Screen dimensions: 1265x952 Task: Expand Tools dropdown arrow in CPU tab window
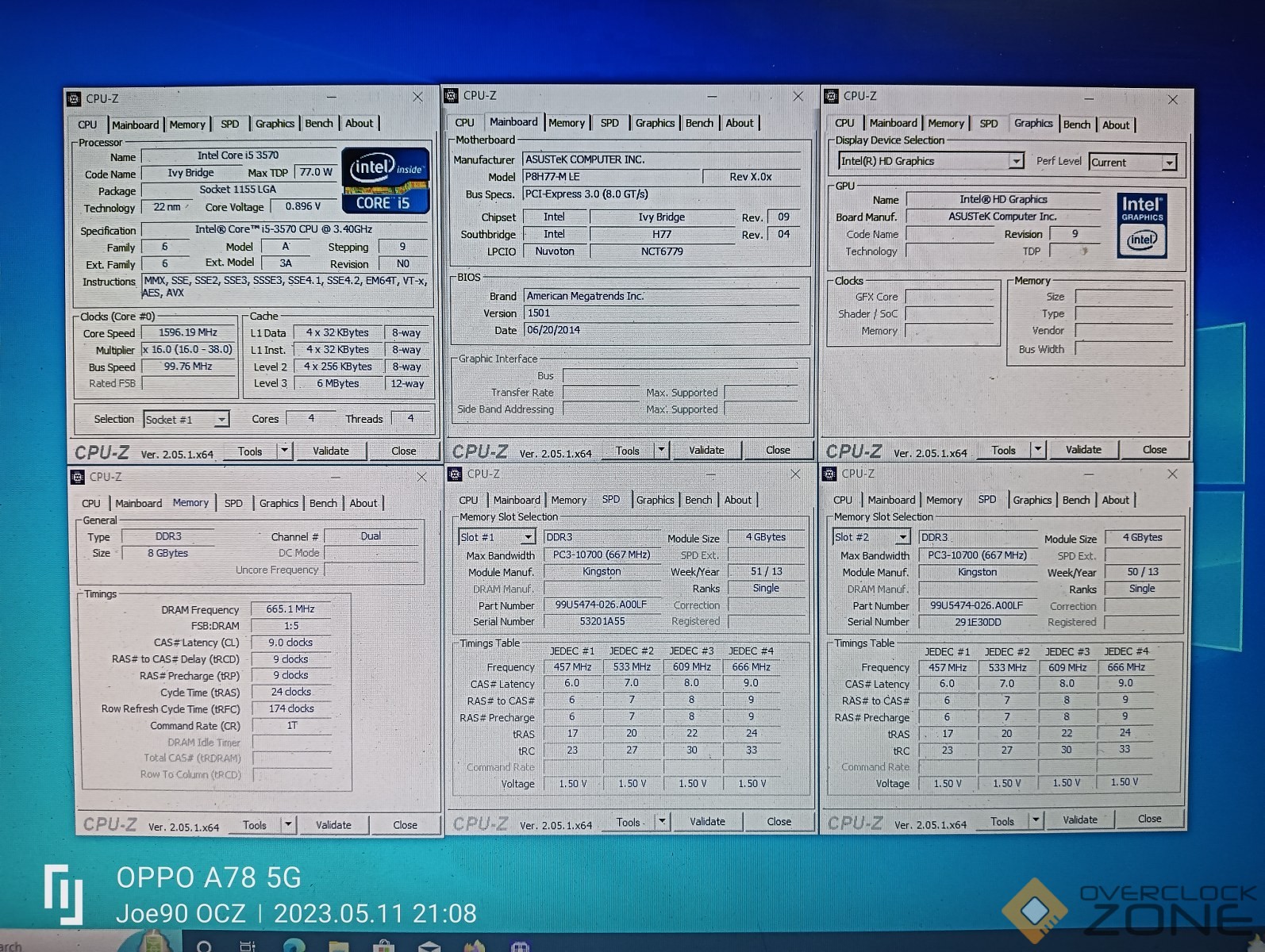tap(284, 451)
